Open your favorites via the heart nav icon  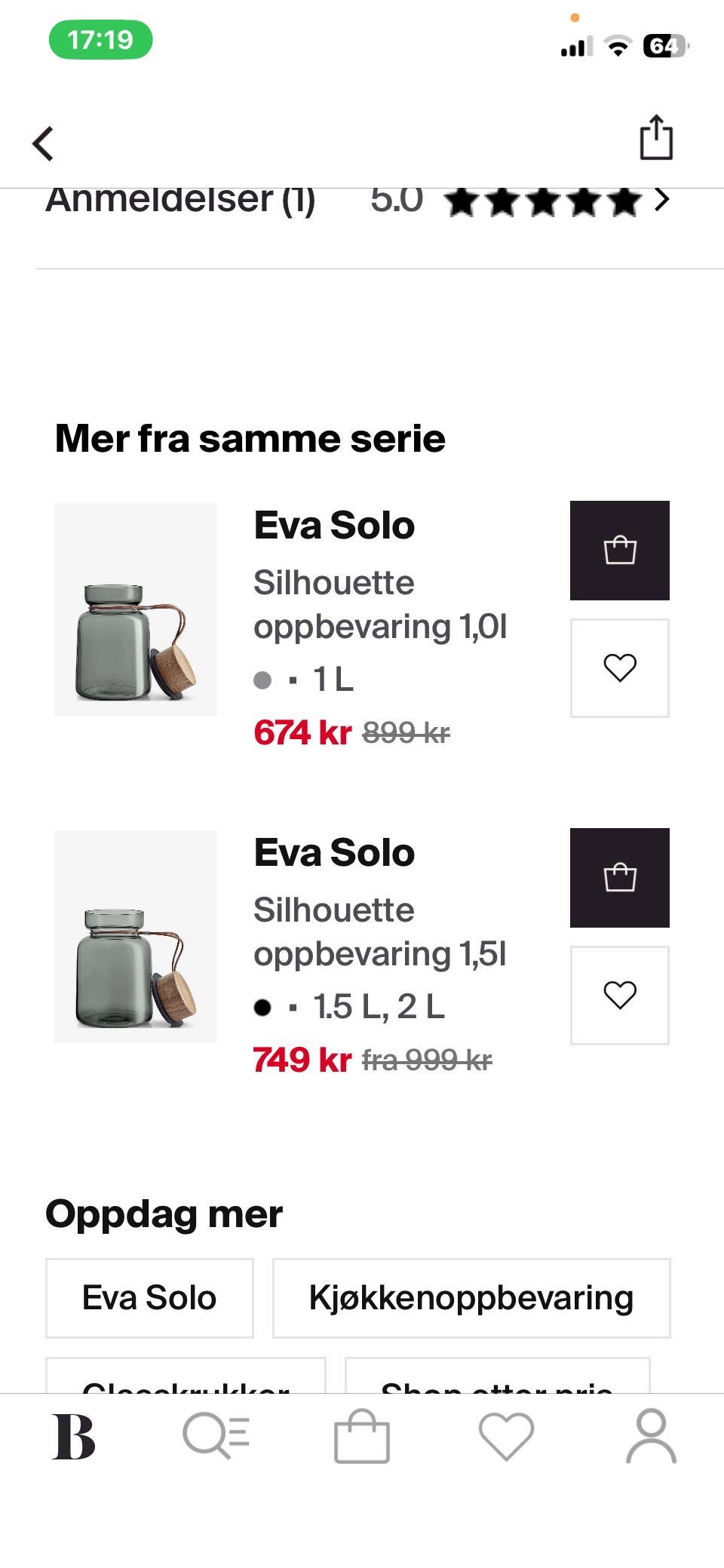[506, 1434]
